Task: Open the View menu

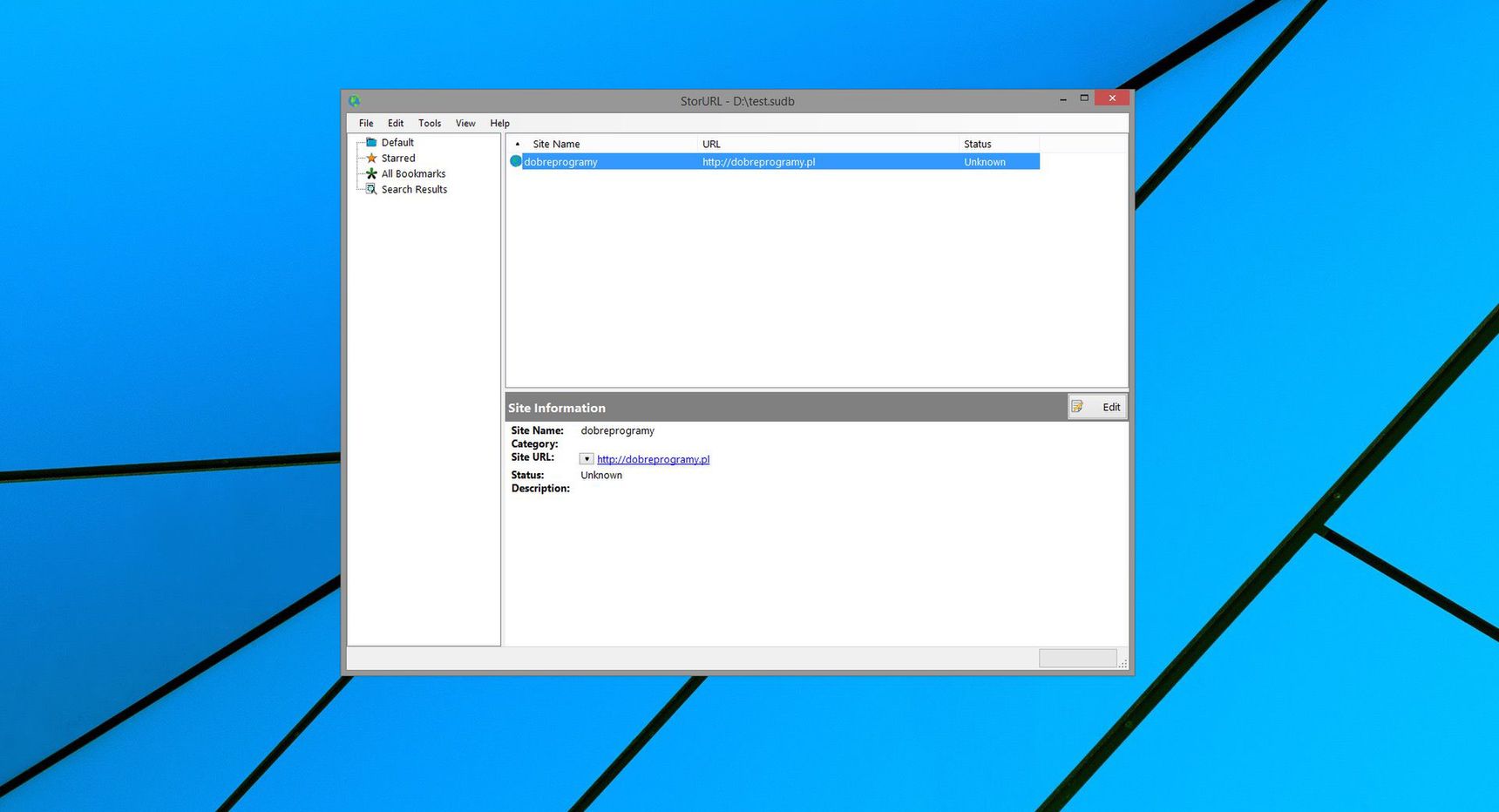Action: [465, 123]
